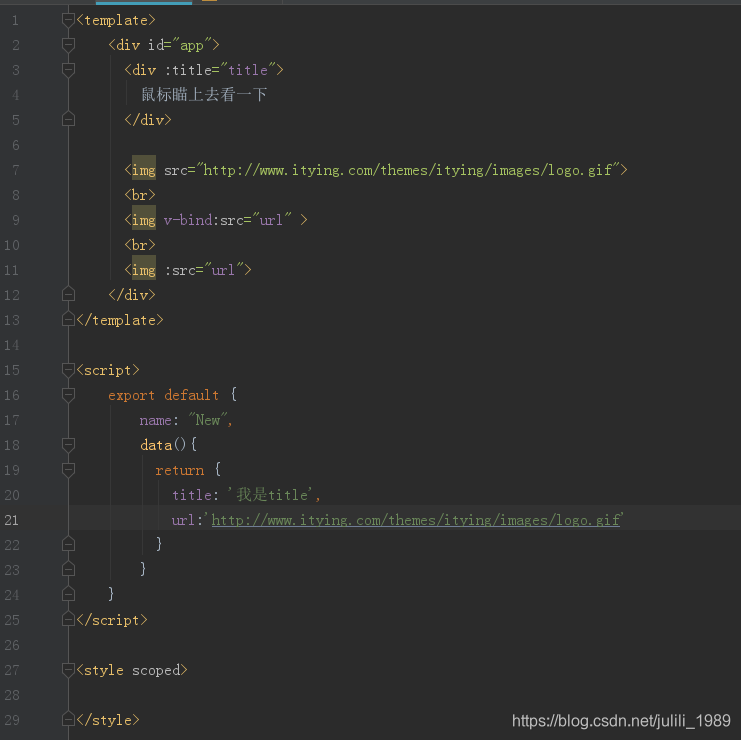Click the fold end marker on line 24
Image resolution: width=741 pixels, height=740 pixels.
click(x=68, y=594)
